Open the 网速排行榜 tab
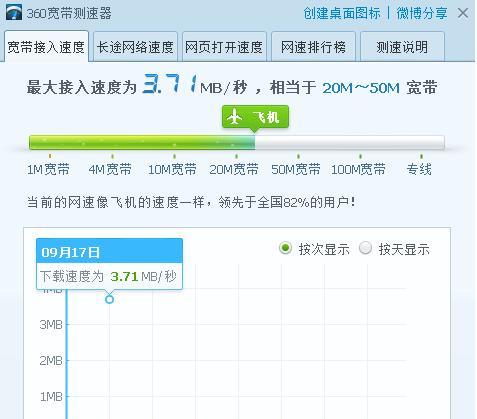This screenshot has height=419, width=477. (313, 47)
